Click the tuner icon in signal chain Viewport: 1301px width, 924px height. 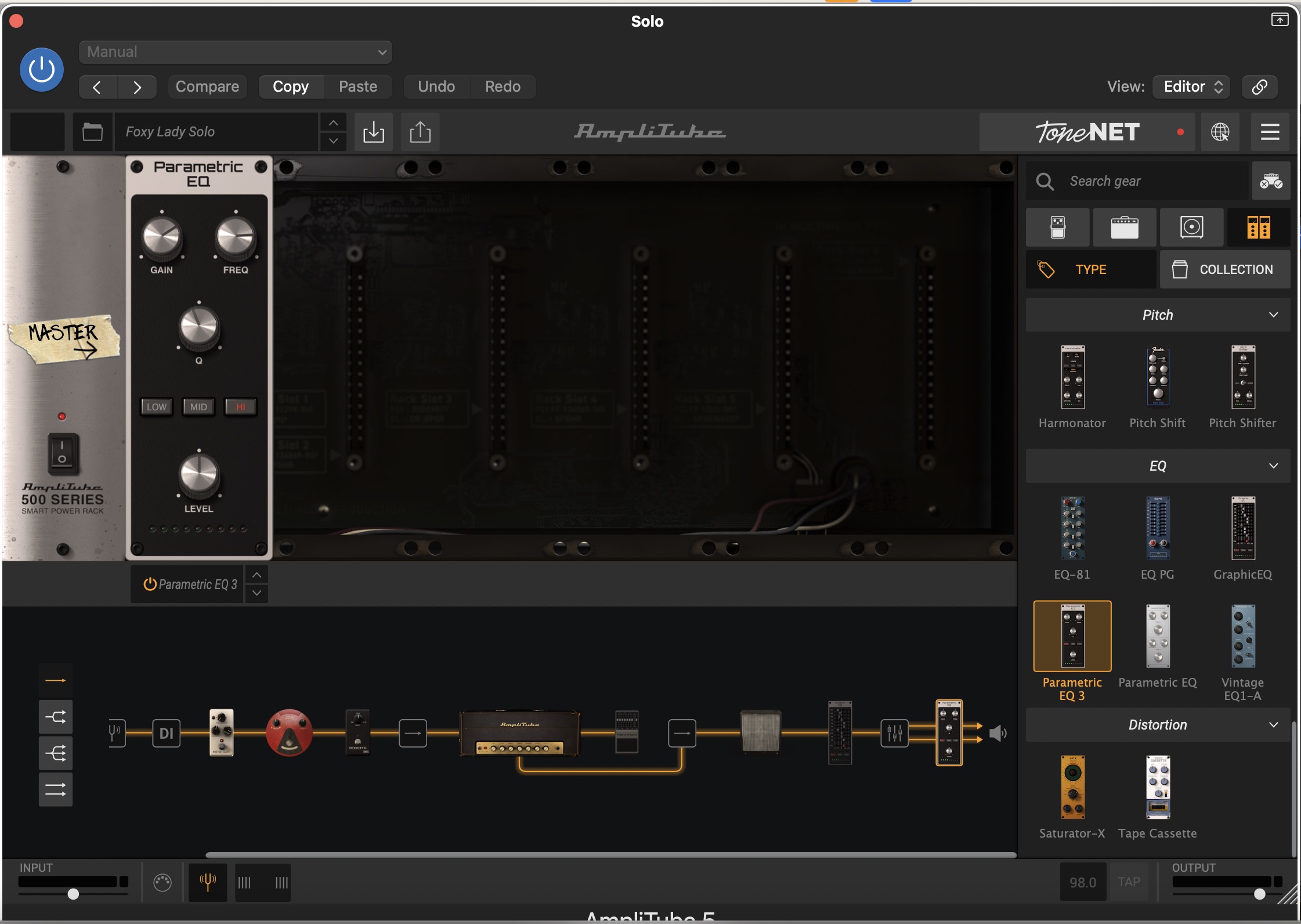point(116,733)
